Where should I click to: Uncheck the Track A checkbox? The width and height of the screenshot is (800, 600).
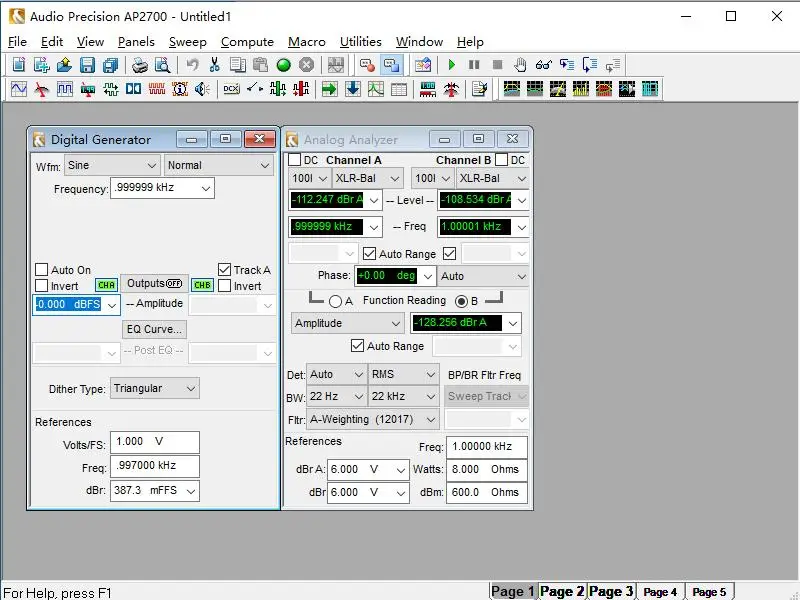coord(224,269)
